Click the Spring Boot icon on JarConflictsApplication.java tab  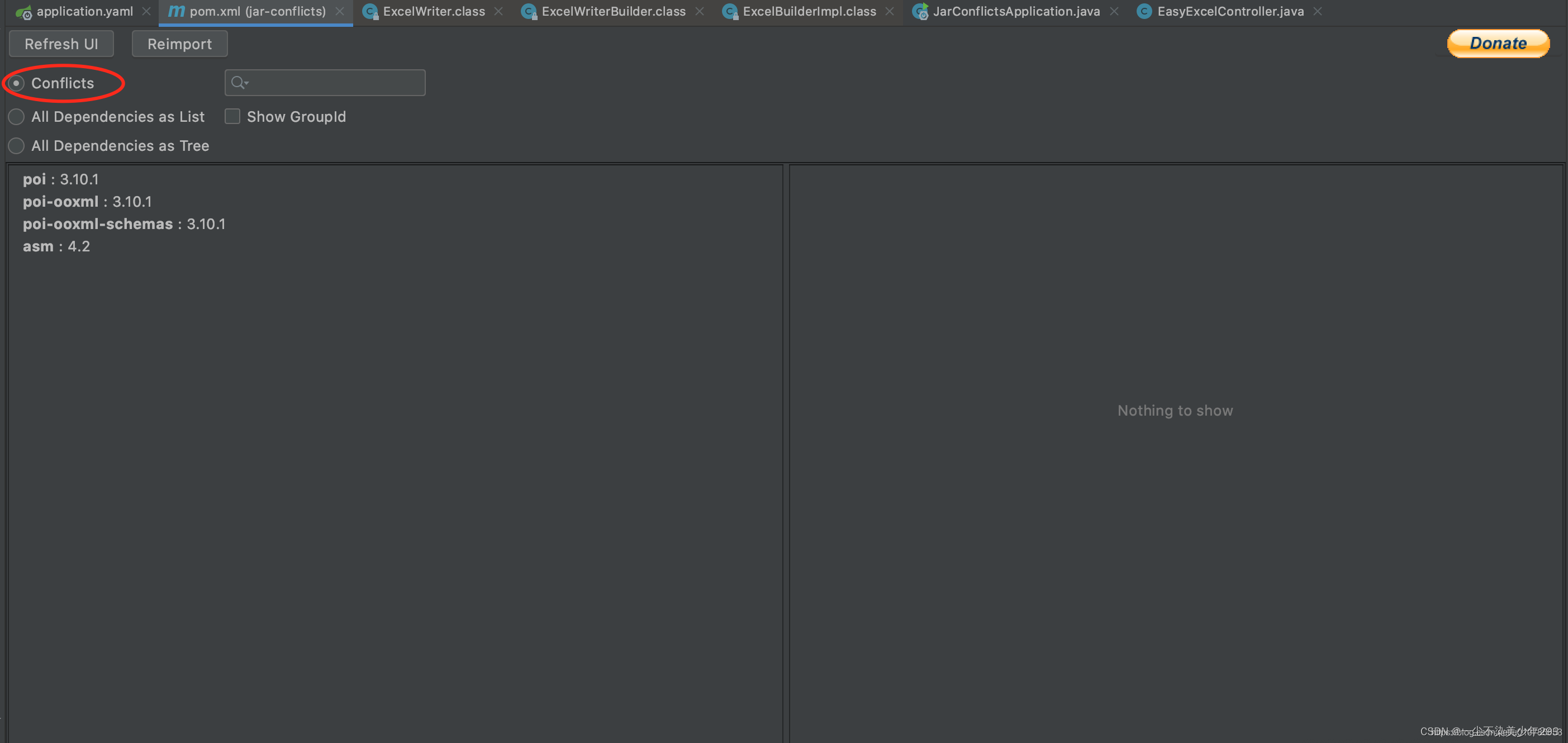[x=920, y=11]
